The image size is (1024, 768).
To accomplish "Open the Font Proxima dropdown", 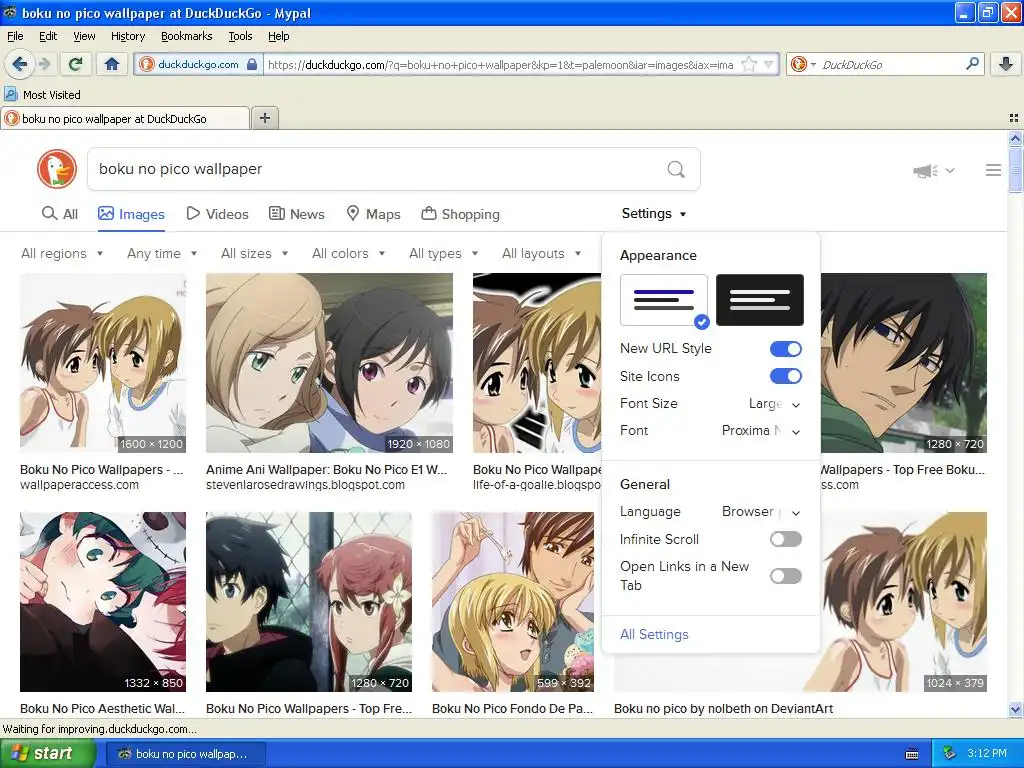I will tap(761, 431).
